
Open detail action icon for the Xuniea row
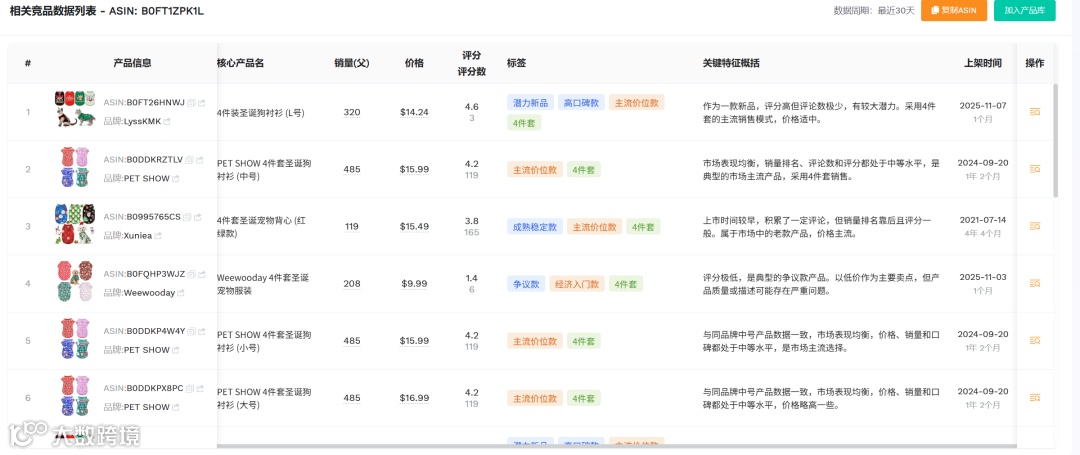pos(1035,226)
